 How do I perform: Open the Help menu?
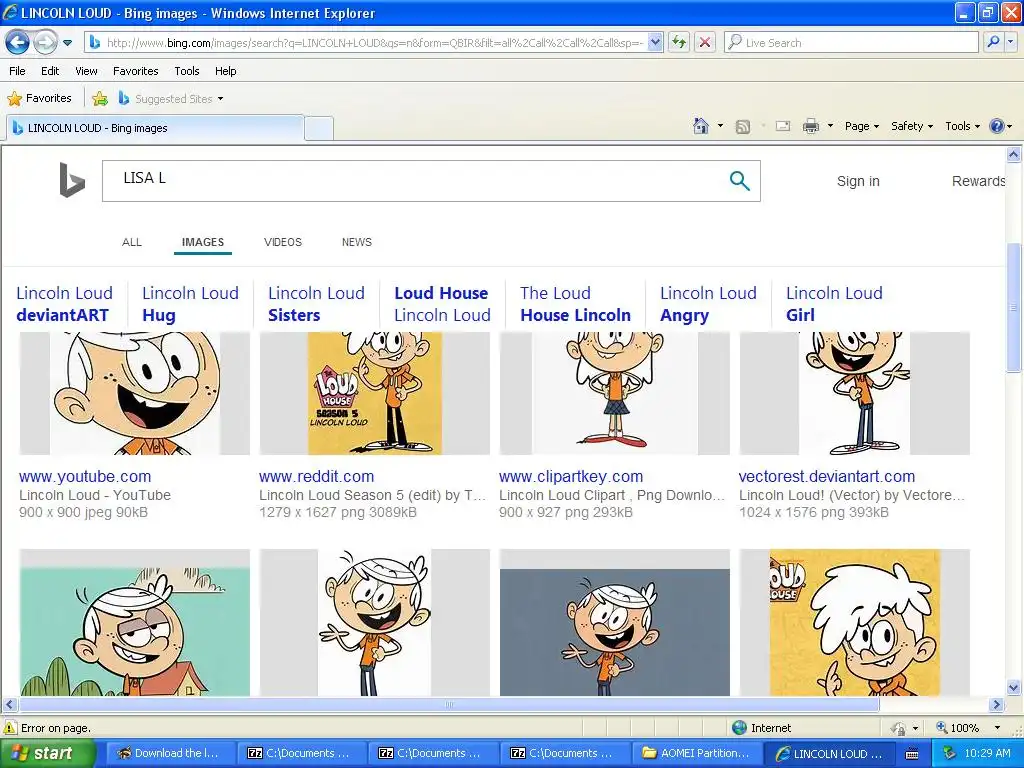pos(226,71)
